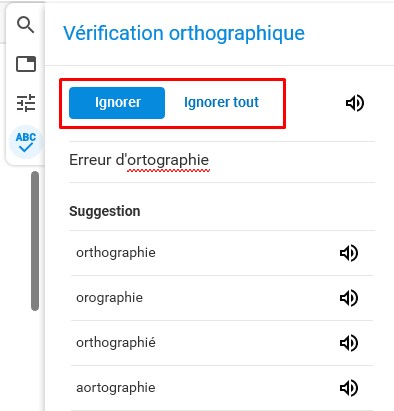Choose the suggestion orthographie
This screenshot has height=411, width=394.
(116, 253)
